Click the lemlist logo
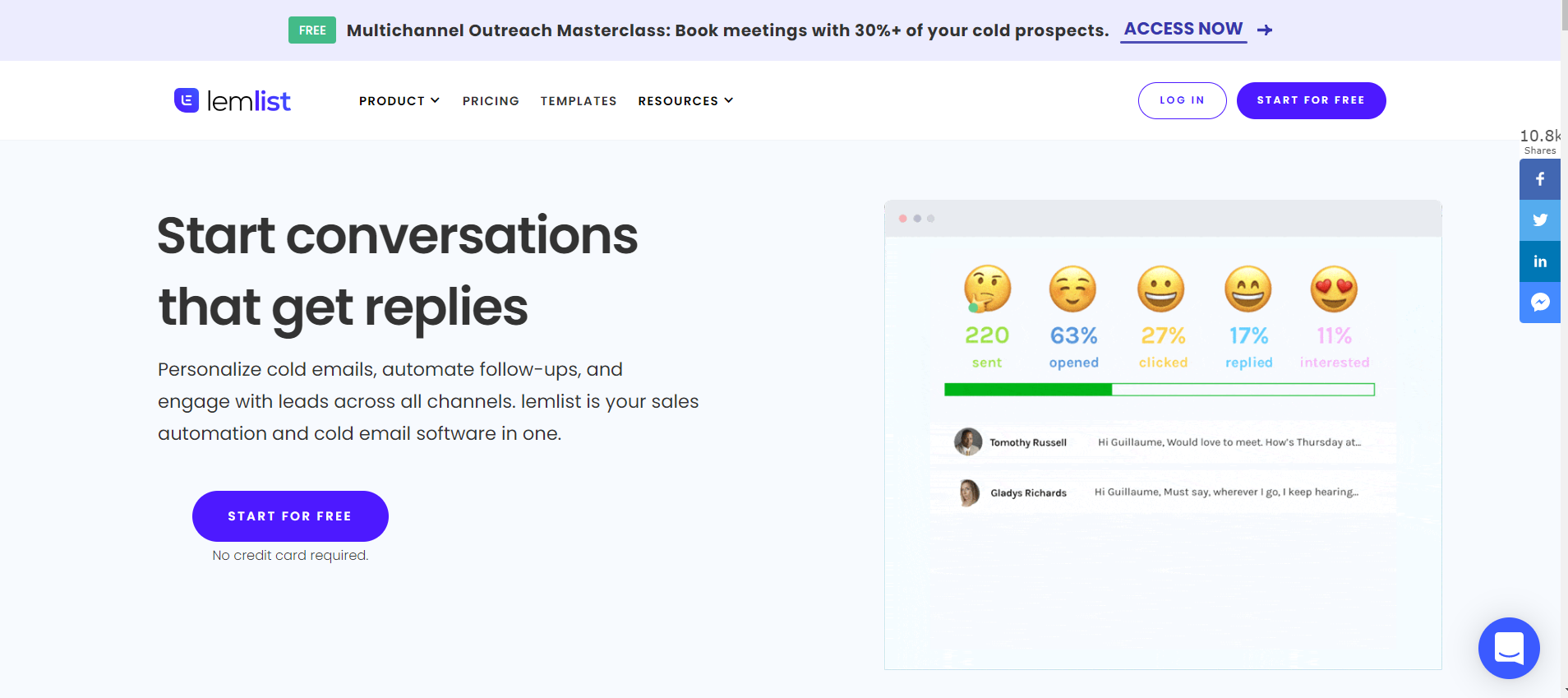The height and width of the screenshot is (698, 1568). point(233,100)
